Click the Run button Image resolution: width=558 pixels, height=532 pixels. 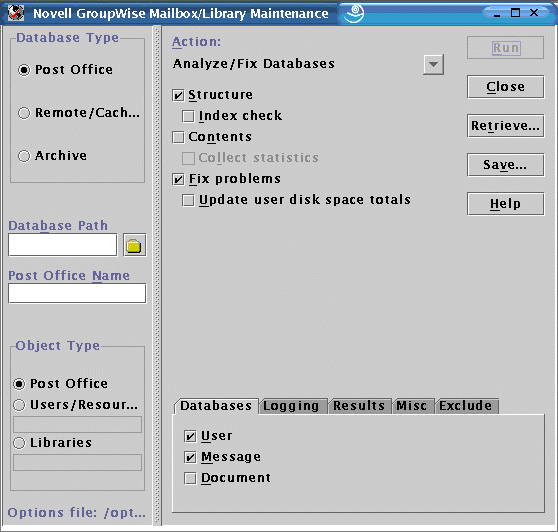click(x=505, y=48)
